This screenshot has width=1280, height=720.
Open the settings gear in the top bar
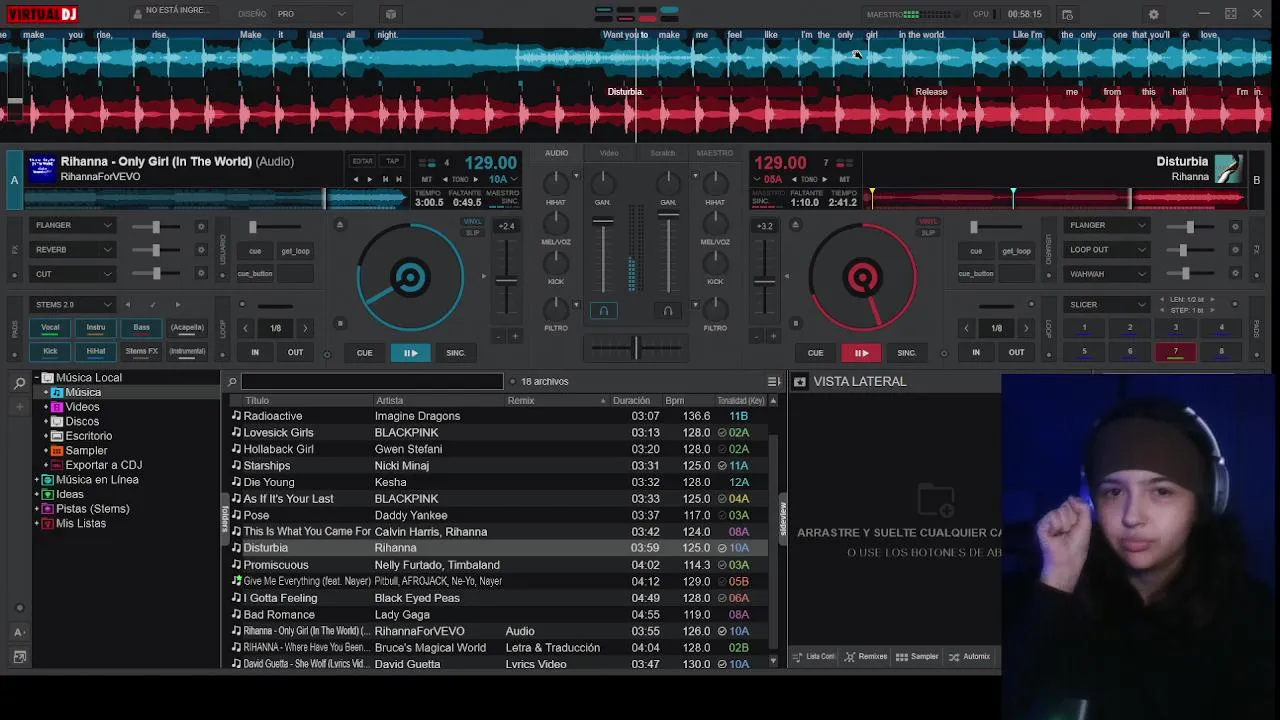pos(1153,14)
